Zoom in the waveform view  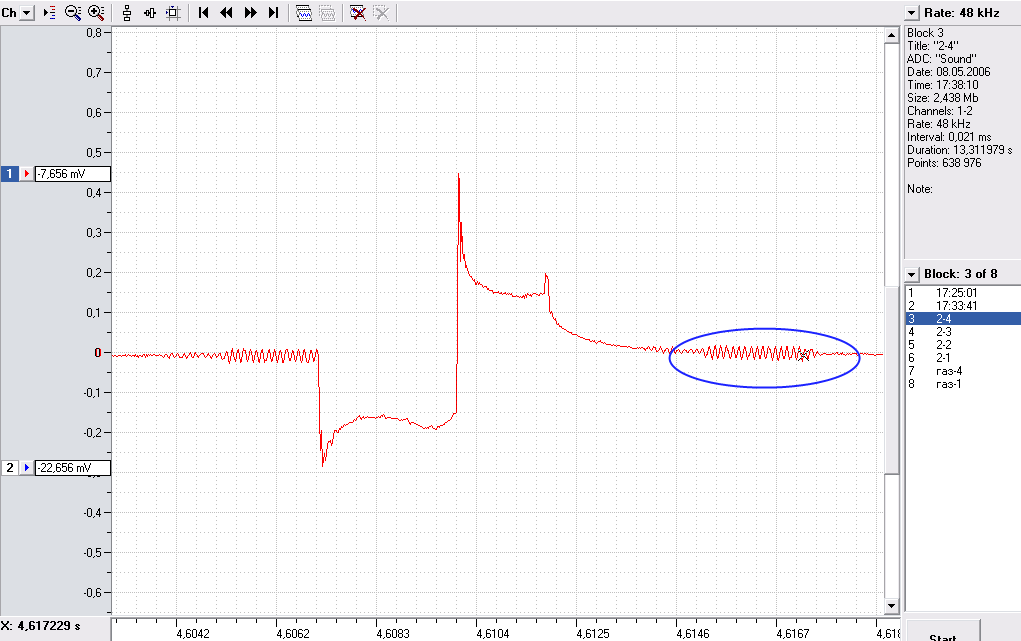(x=96, y=13)
